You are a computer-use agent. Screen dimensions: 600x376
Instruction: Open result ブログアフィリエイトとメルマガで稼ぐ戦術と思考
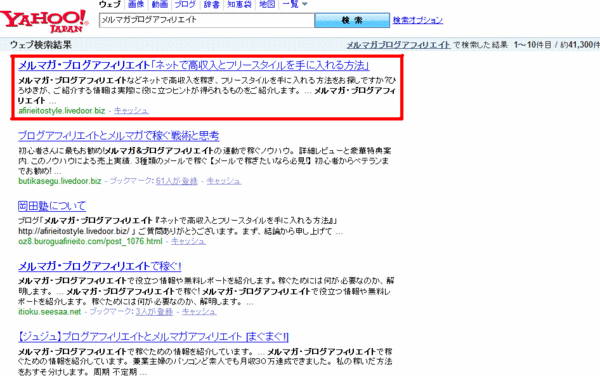119,136
